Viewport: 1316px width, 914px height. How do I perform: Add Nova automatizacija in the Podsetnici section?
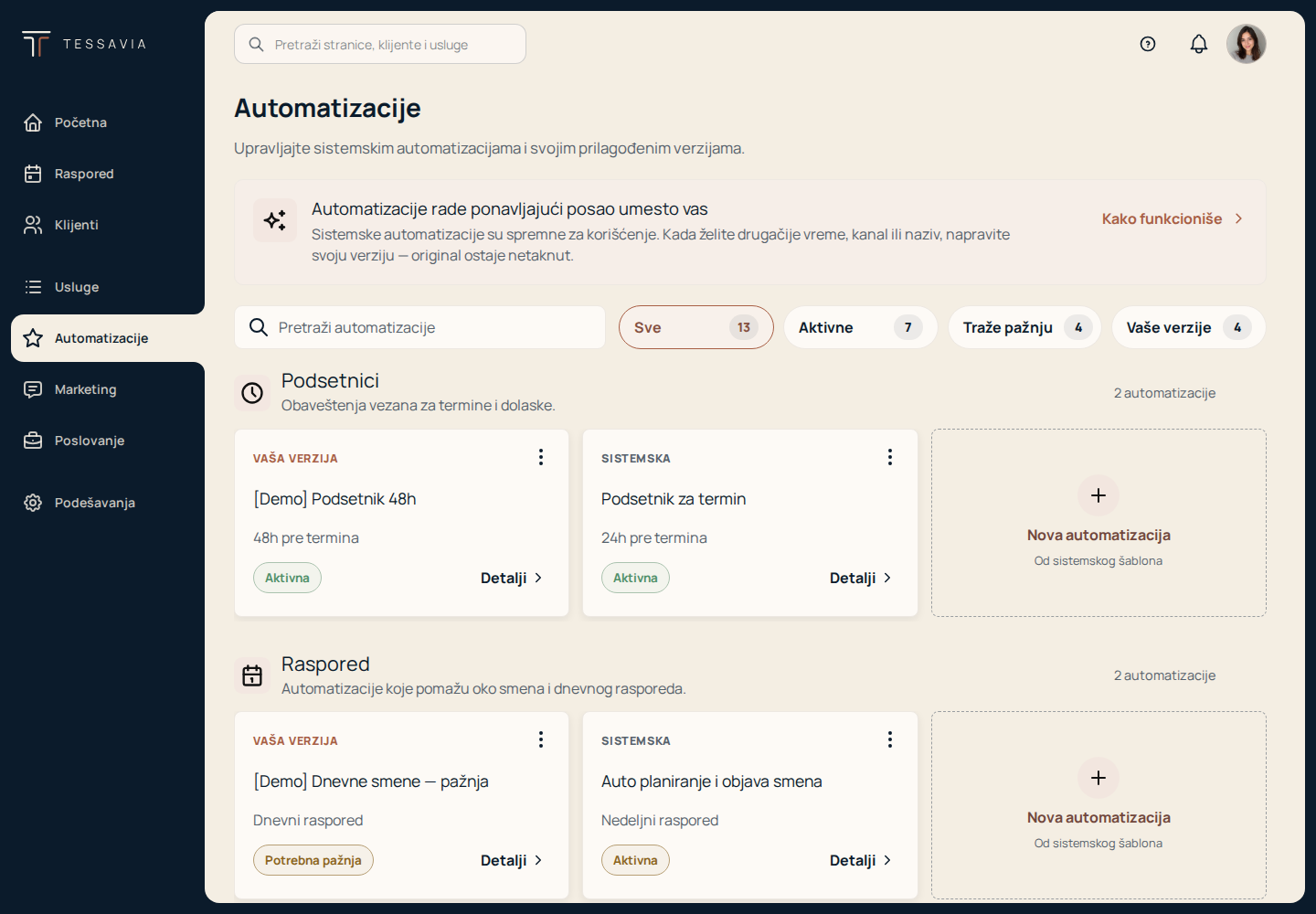click(x=1098, y=523)
